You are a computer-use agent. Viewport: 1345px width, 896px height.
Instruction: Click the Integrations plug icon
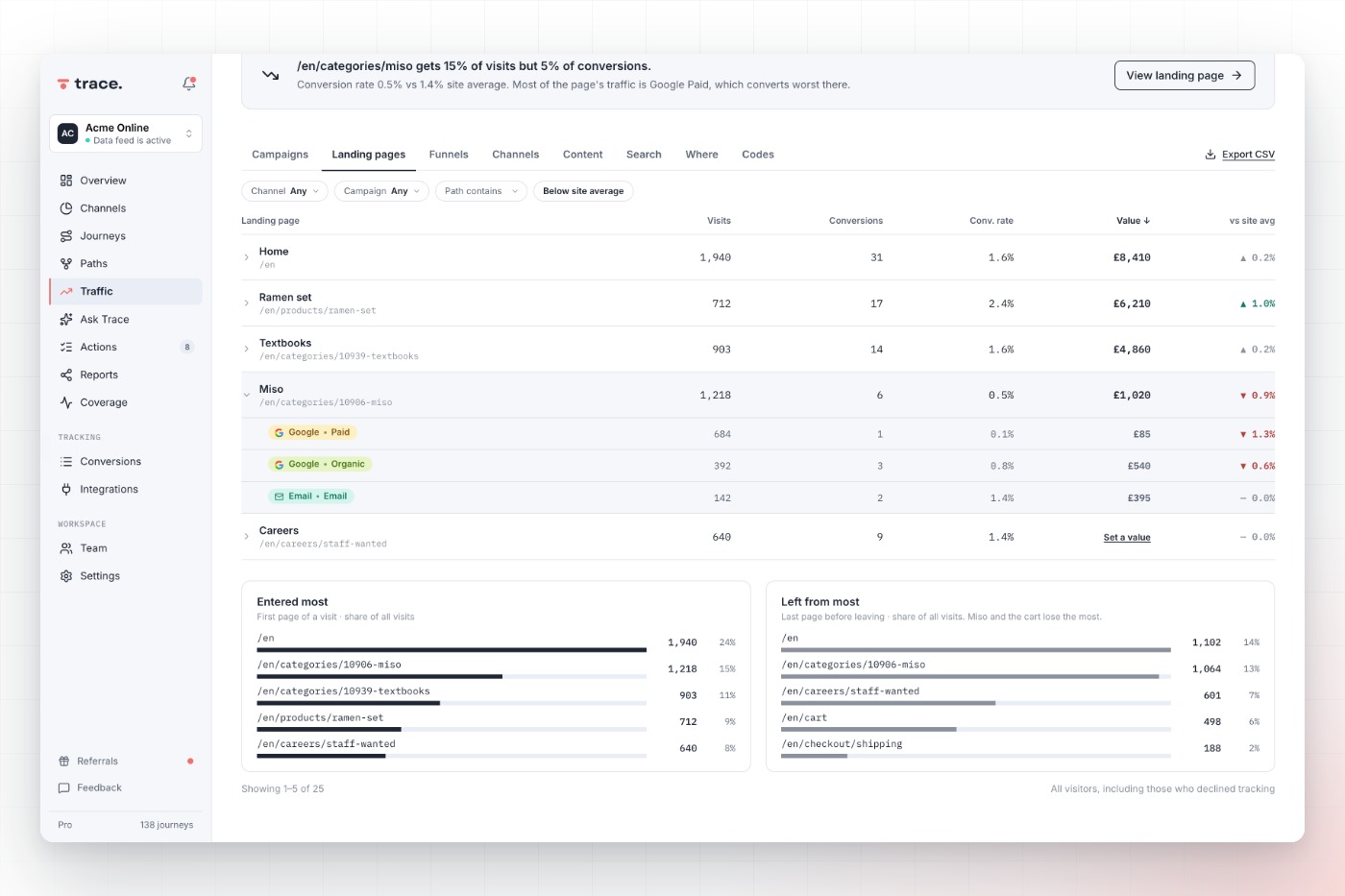[66, 489]
